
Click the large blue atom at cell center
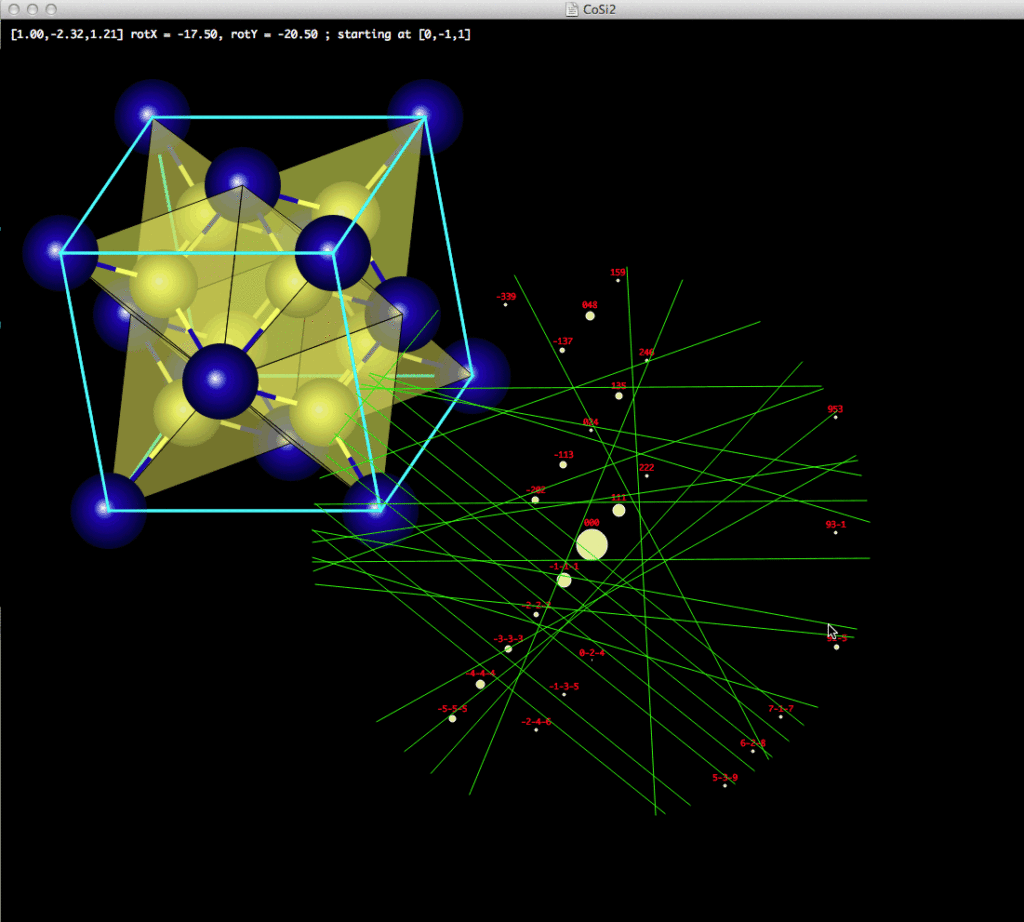220,381
